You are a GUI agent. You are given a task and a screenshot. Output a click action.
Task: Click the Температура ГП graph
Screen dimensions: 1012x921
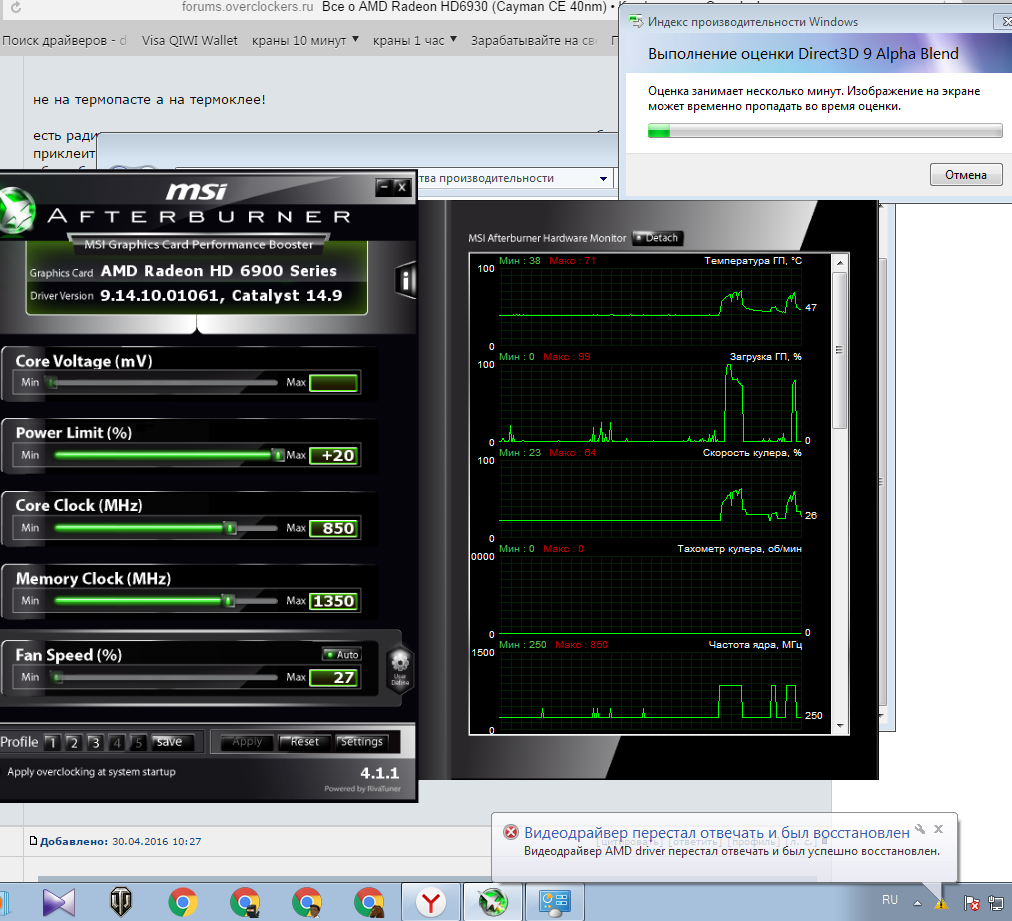(649, 307)
